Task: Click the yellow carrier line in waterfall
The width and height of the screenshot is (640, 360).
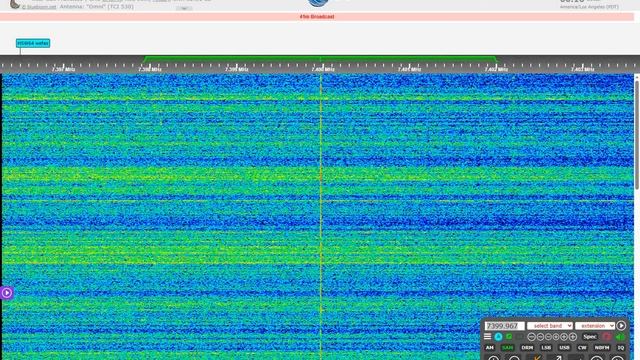Action: [321, 216]
